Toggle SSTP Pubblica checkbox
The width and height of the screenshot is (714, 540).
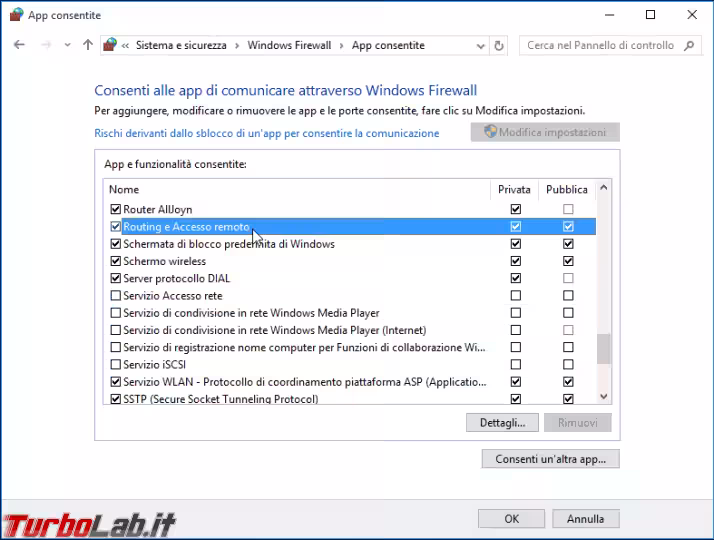pos(568,399)
